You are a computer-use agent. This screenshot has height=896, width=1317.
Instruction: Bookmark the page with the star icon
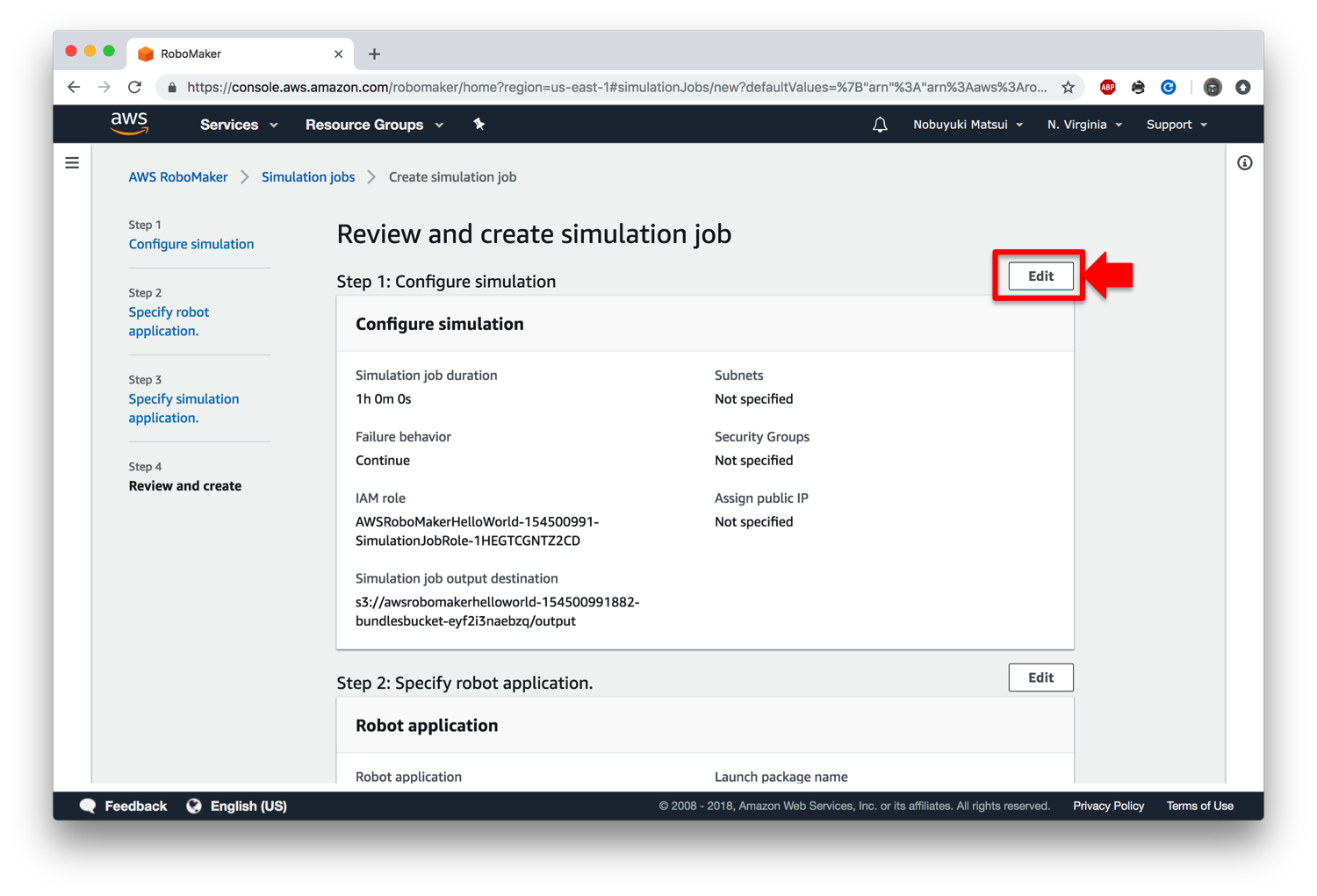click(1068, 87)
